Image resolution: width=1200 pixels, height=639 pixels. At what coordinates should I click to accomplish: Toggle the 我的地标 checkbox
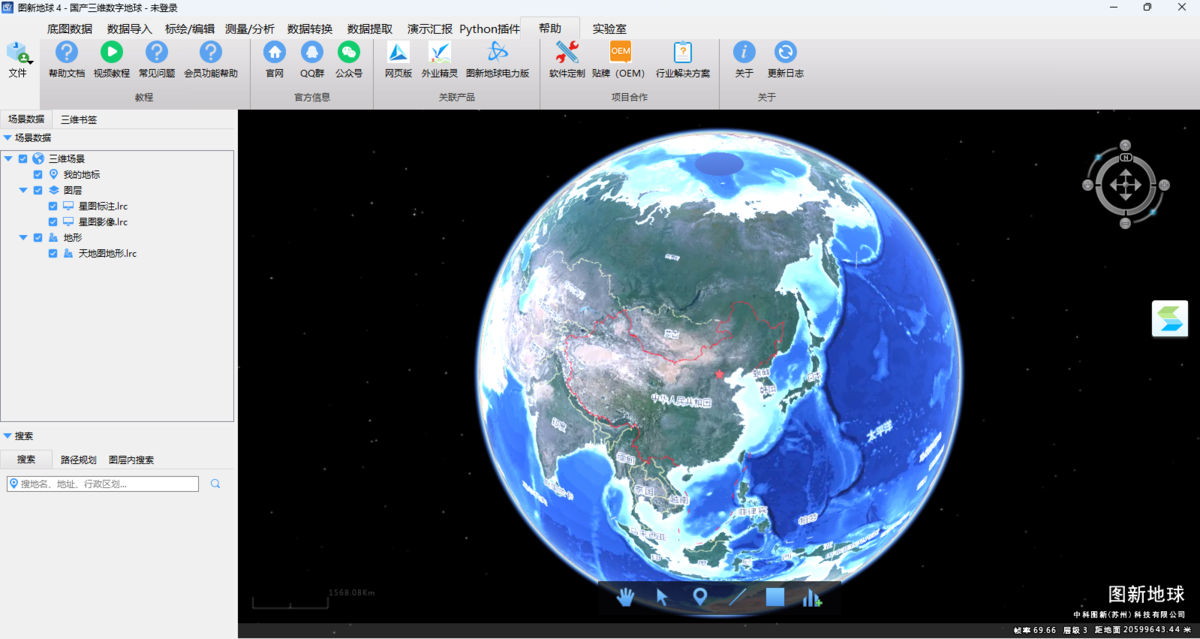38,175
